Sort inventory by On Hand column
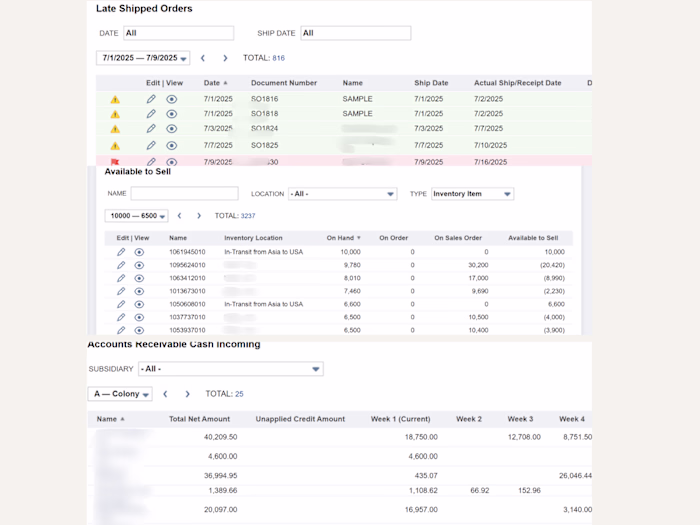Screen dimensions: 700x525 (x=343, y=238)
